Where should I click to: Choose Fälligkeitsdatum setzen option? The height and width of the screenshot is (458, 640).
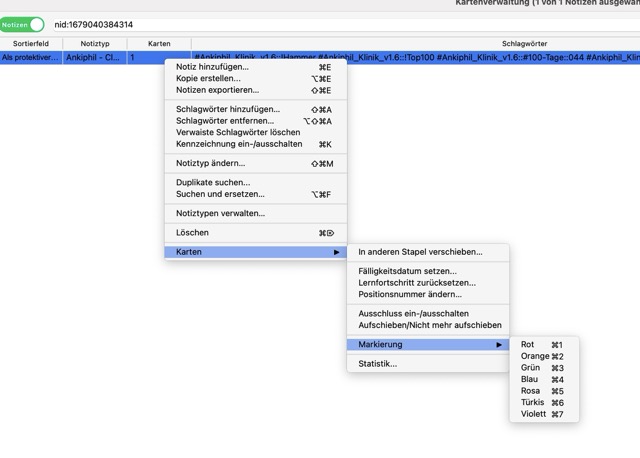point(407,271)
